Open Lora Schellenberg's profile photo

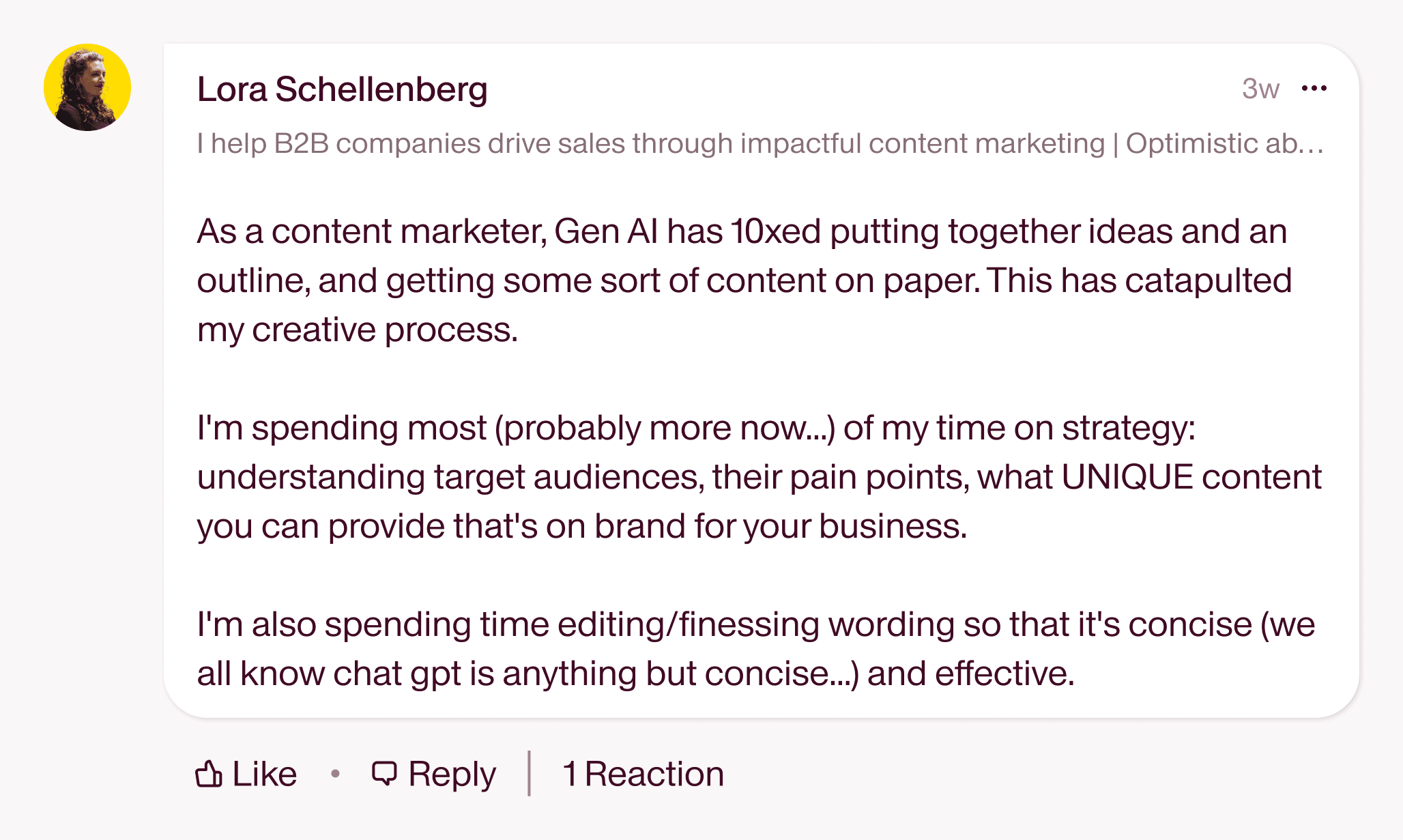coord(87,87)
